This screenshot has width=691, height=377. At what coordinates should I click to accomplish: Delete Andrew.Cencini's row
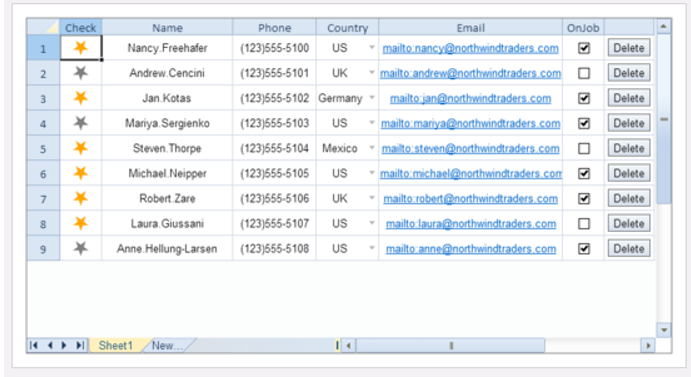tap(629, 73)
